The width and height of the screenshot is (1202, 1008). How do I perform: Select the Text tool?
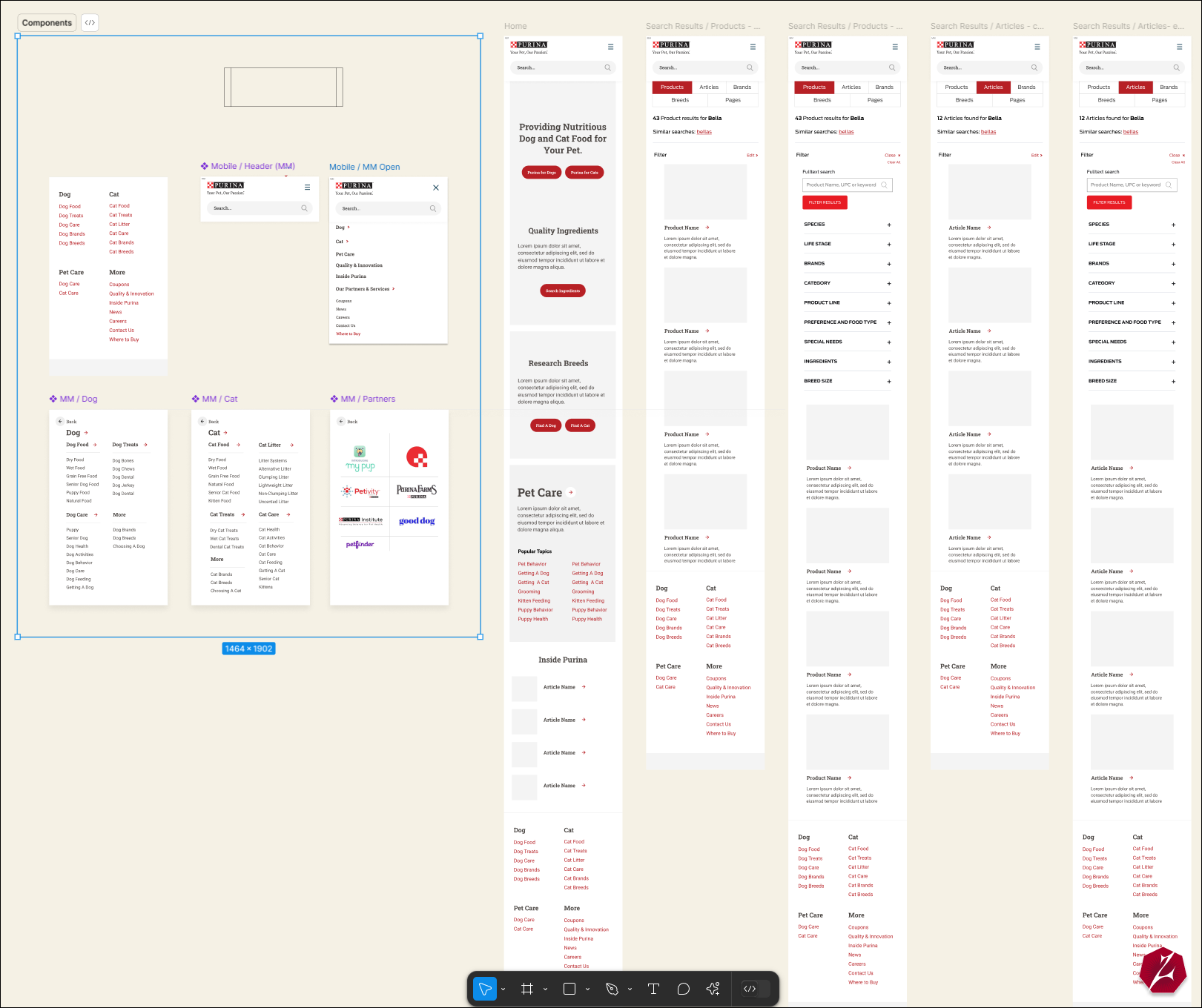tap(653, 989)
